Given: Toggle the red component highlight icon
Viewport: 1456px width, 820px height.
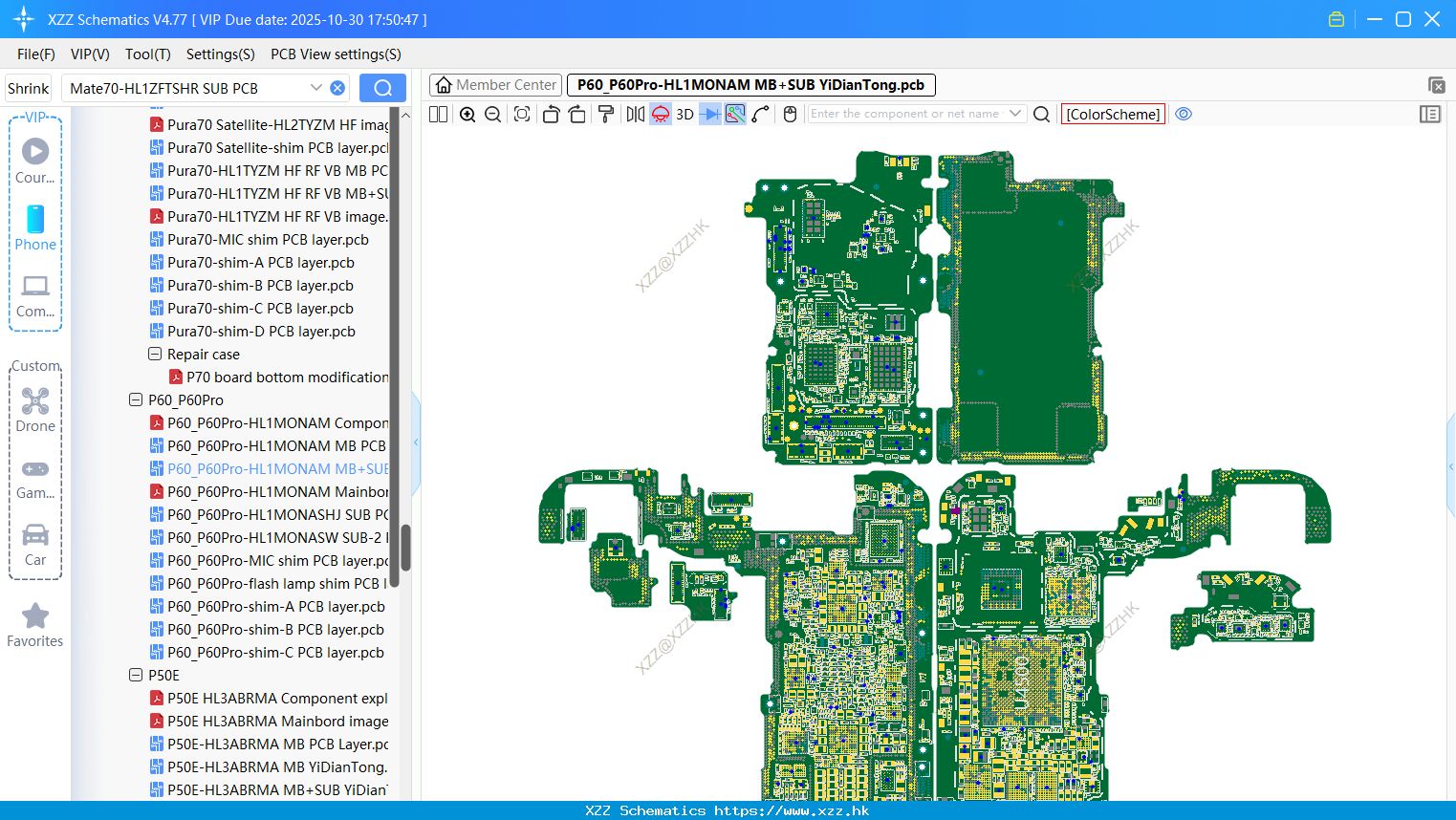Looking at the screenshot, I should [x=661, y=114].
